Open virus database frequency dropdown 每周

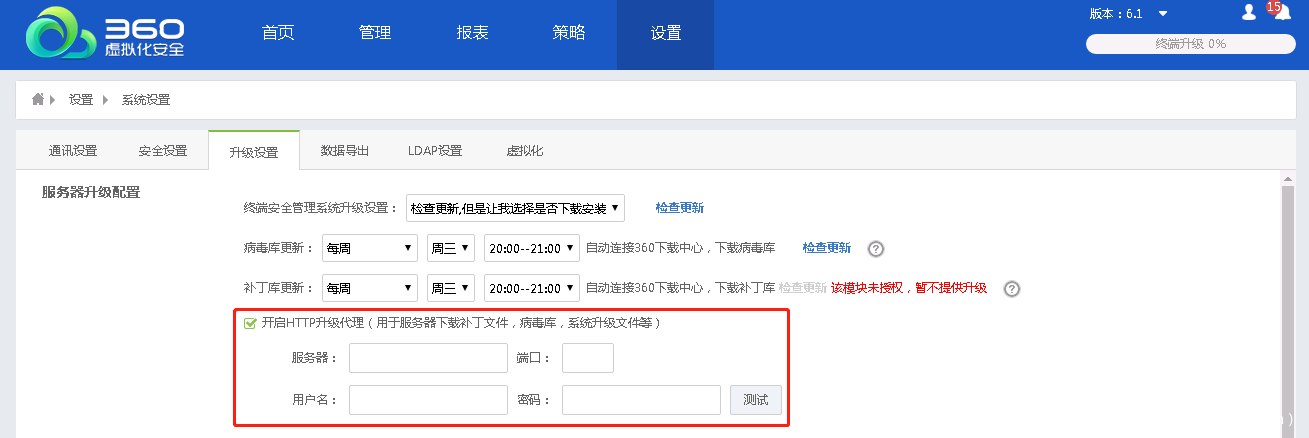[x=369, y=248]
